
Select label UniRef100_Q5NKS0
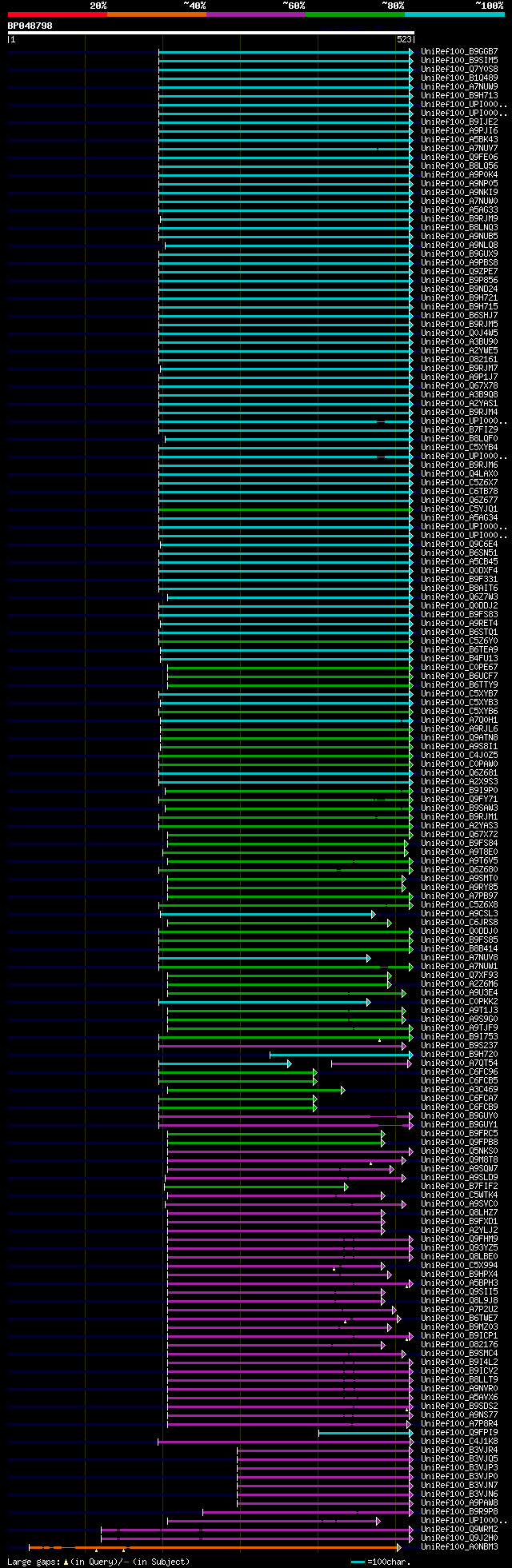point(459,1151)
